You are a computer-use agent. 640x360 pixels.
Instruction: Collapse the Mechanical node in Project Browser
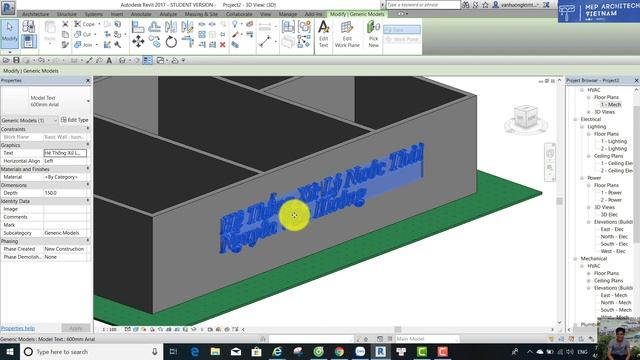[576, 259]
